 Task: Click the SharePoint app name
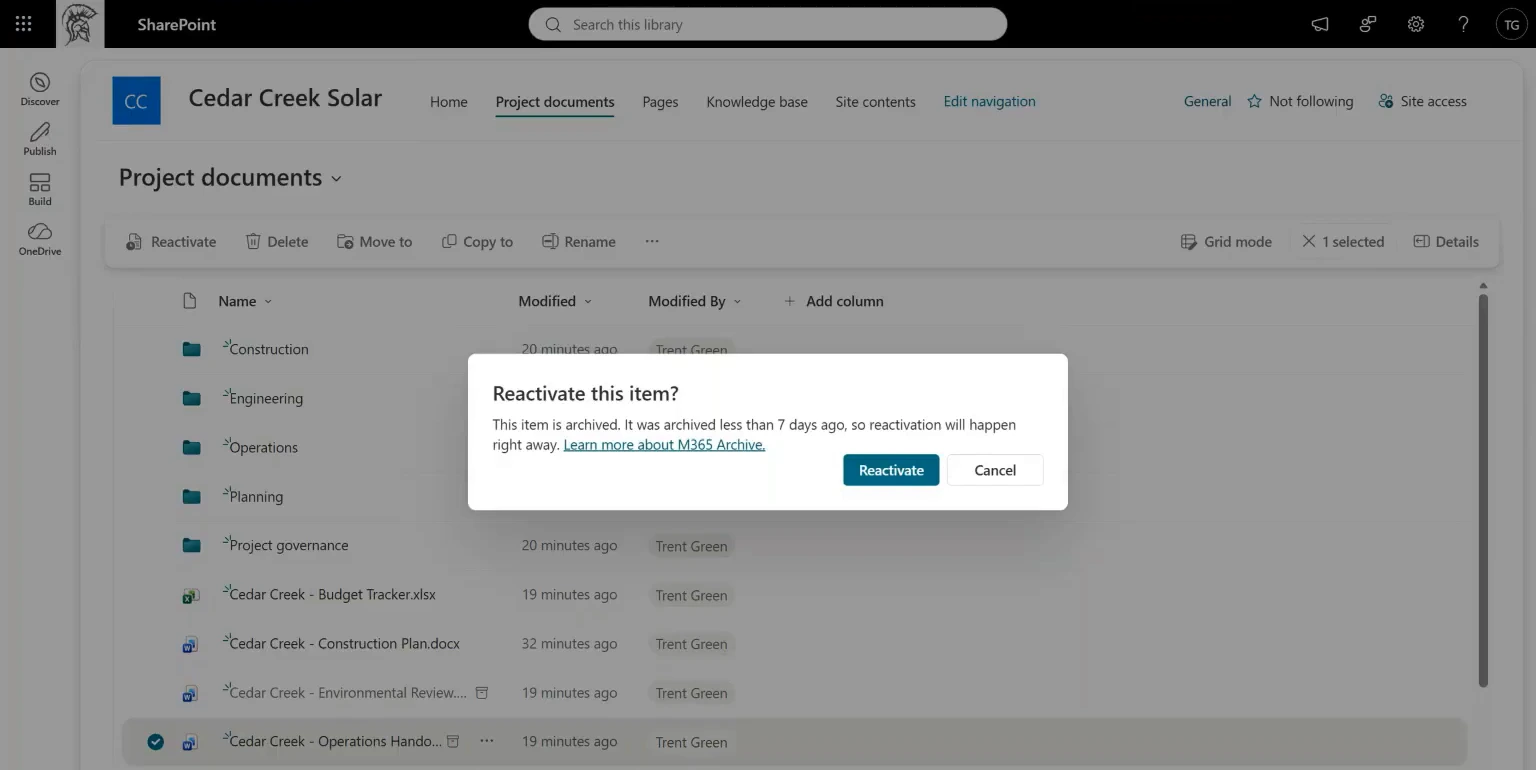click(177, 24)
